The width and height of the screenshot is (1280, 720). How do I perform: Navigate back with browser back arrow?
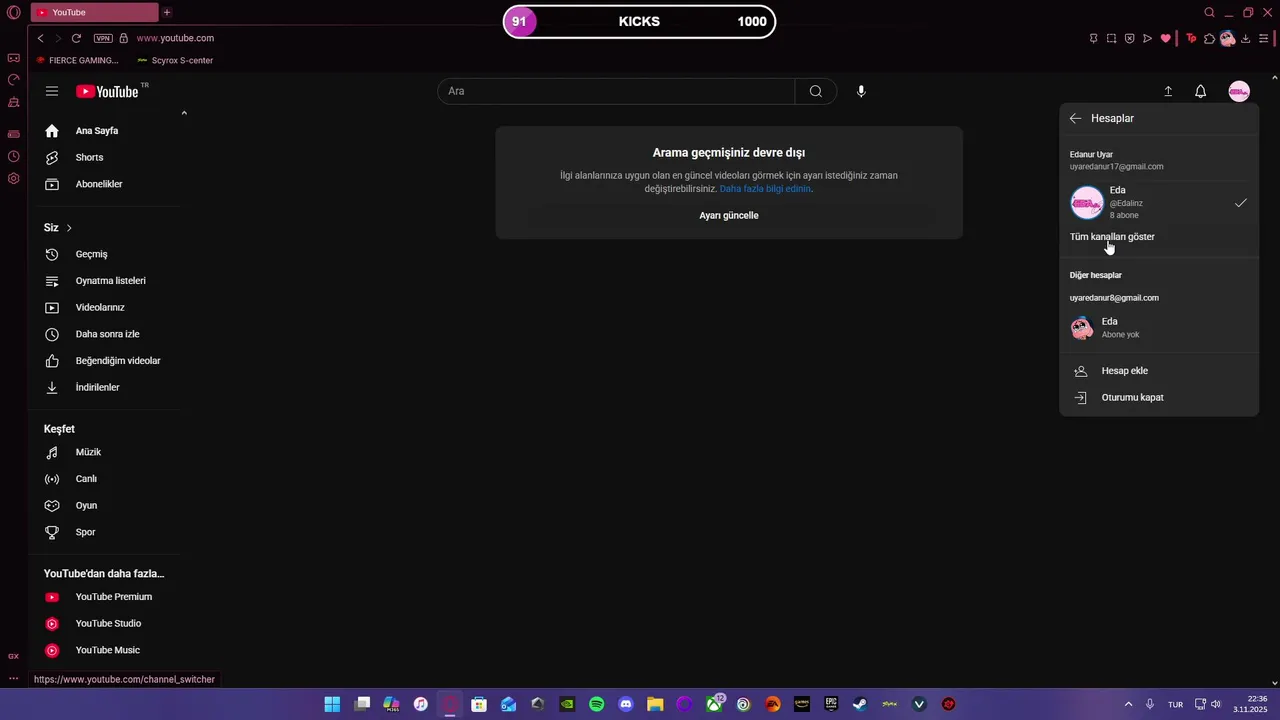click(x=40, y=38)
